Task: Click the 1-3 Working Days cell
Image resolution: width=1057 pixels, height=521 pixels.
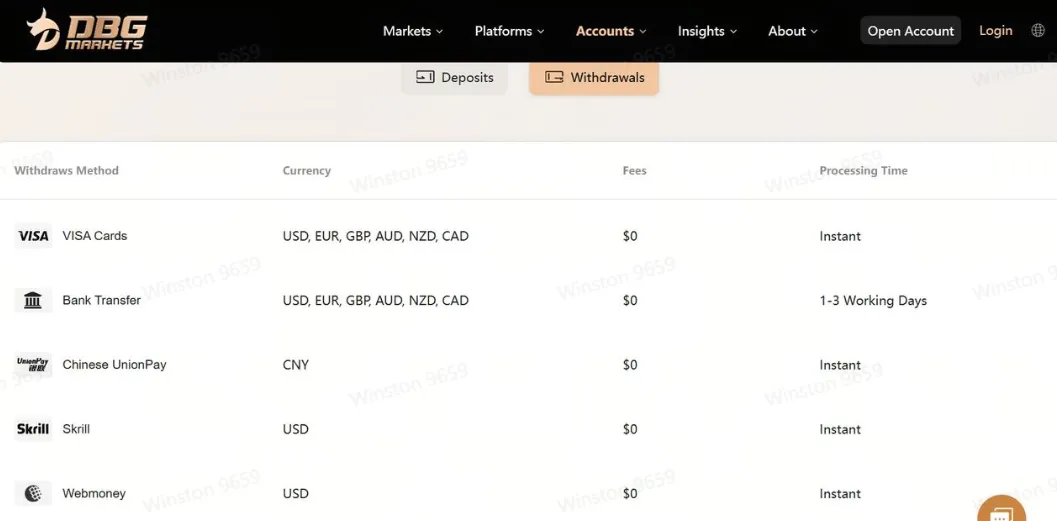Action: [873, 301]
